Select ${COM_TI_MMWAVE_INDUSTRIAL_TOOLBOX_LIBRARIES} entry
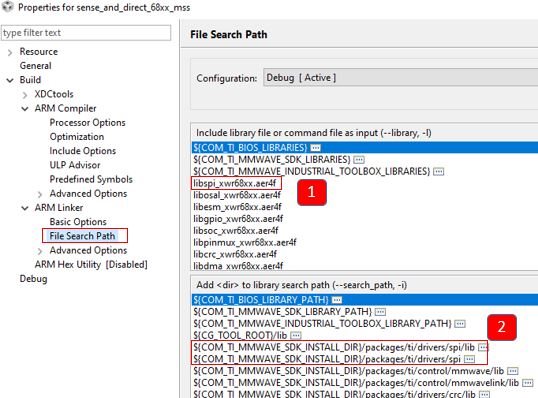The width and height of the screenshot is (538, 398). 312,171
